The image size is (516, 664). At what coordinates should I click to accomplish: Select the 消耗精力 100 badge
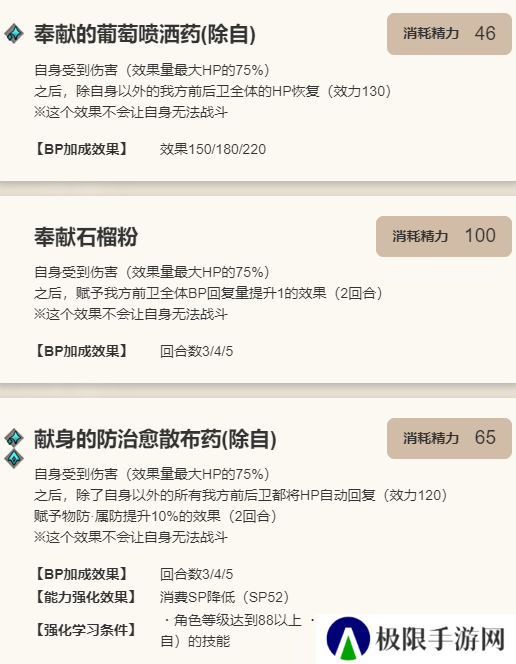tap(444, 236)
